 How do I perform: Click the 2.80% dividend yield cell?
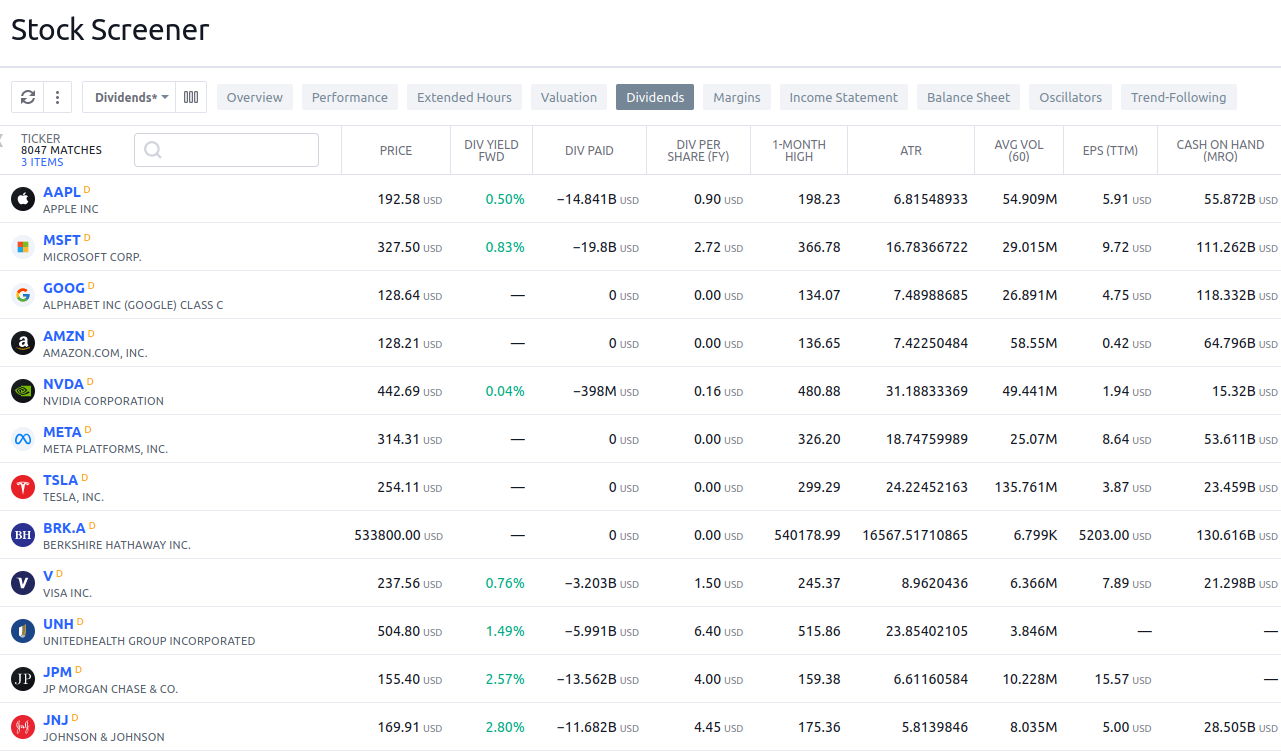click(x=505, y=727)
